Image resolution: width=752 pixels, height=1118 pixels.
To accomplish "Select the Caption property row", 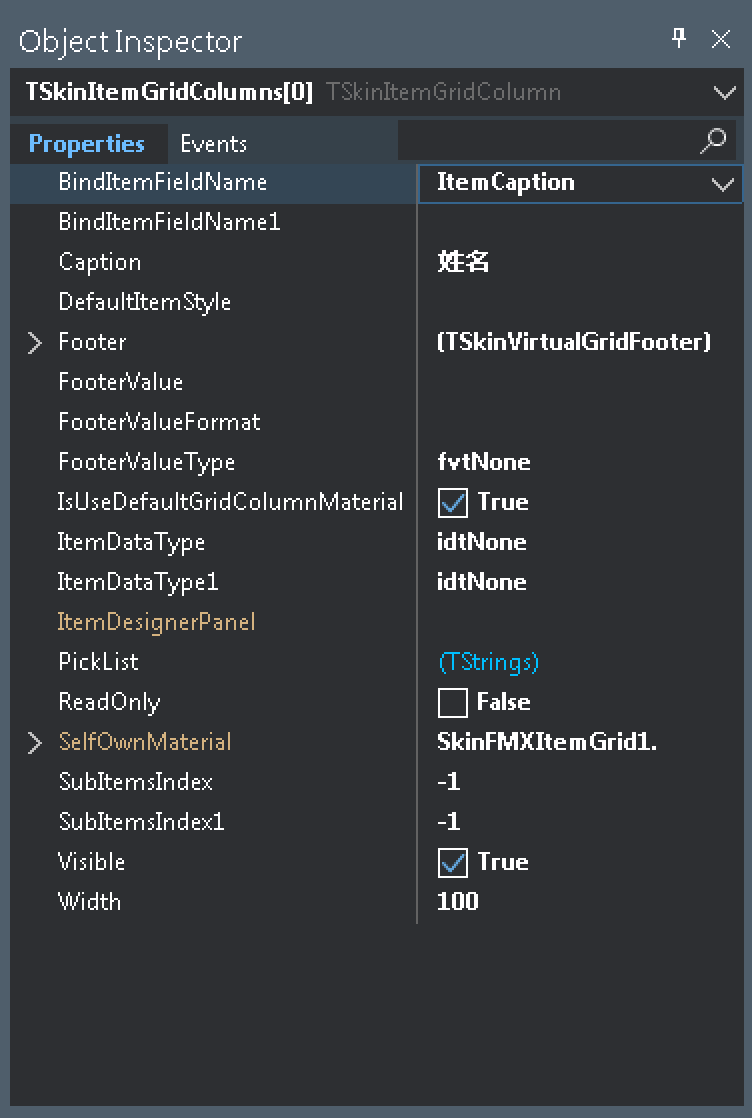I will click(x=100, y=262).
